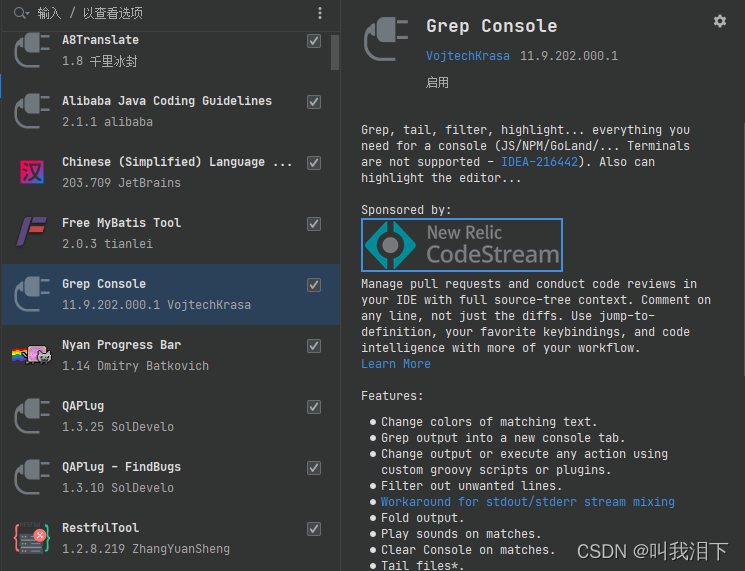
Task: Select A8Translate in the plugin list
Action: [x=171, y=50]
